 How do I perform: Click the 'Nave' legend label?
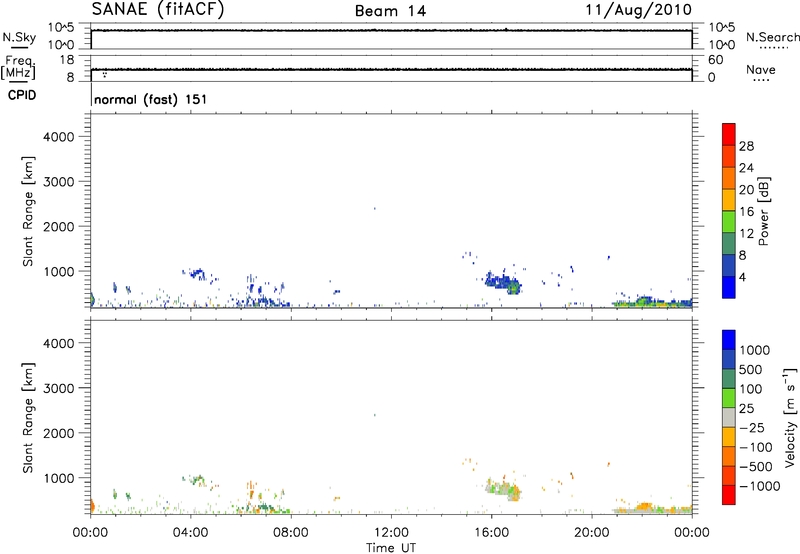point(761,70)
